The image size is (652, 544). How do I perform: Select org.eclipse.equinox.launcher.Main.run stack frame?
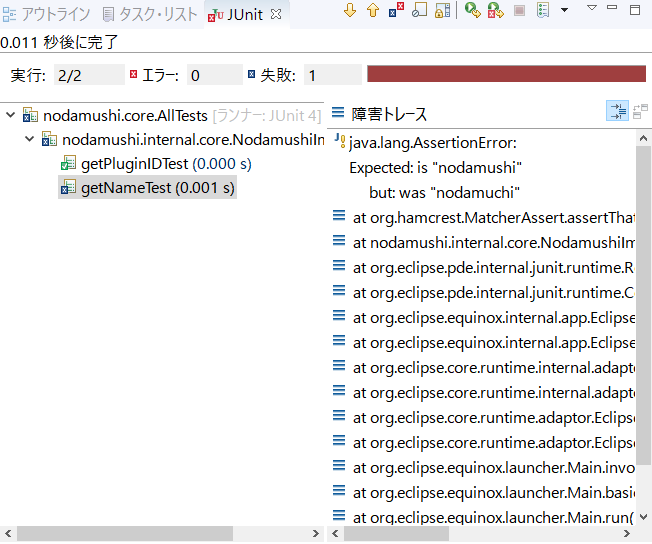[484, 517]
